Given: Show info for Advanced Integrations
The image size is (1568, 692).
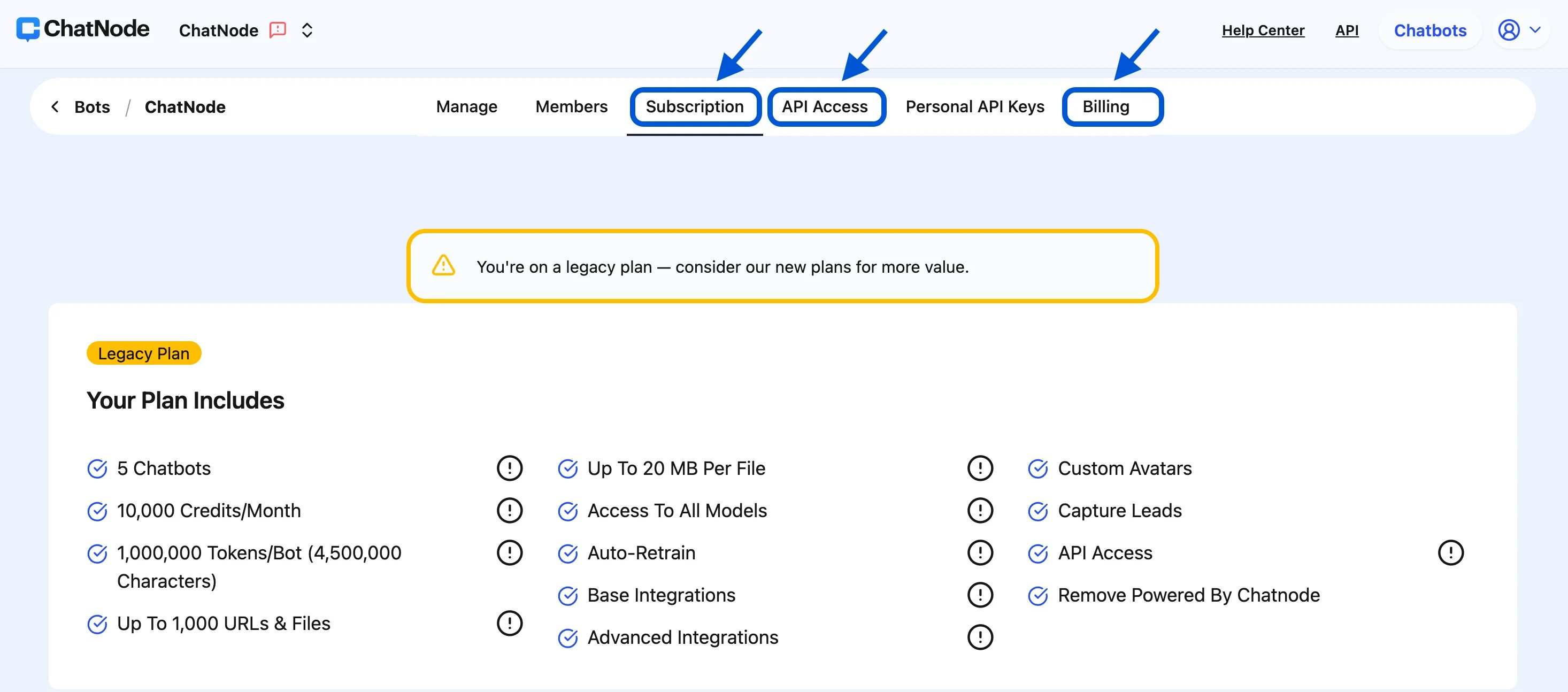Looking at the screenshot, I should [980, 637].
